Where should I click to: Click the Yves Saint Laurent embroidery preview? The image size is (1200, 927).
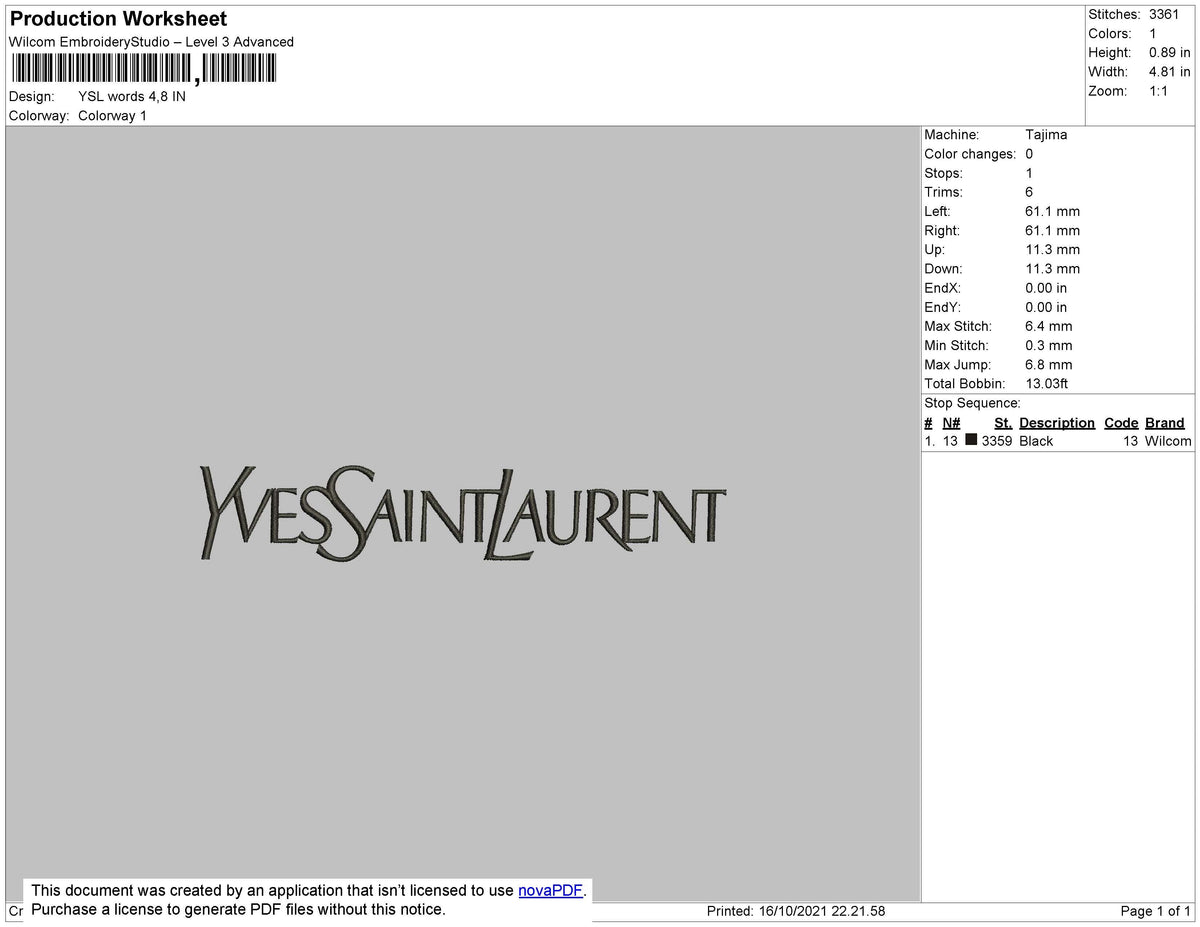(460, 515)
